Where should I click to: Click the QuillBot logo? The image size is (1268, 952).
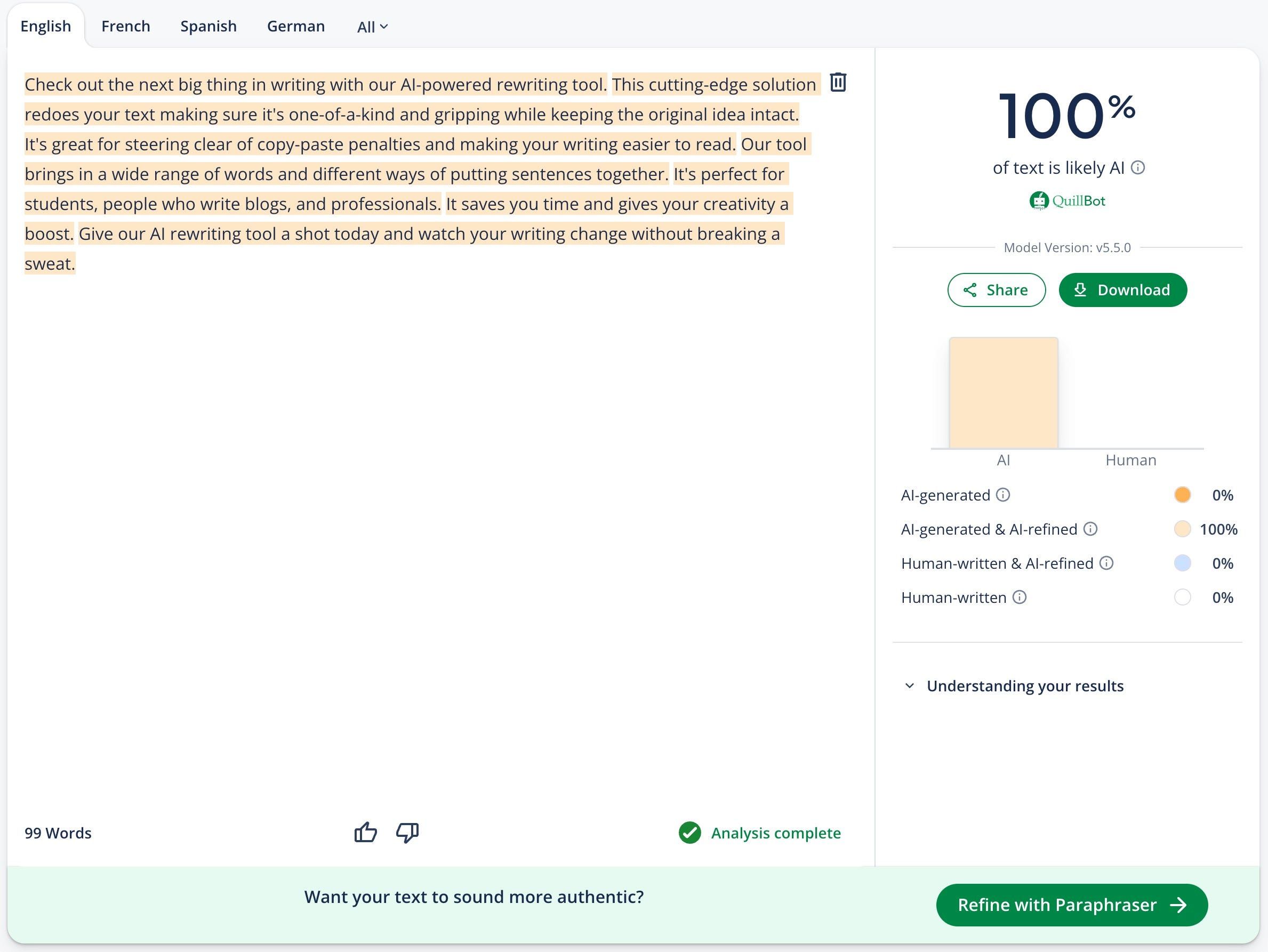coord(1067,200)
